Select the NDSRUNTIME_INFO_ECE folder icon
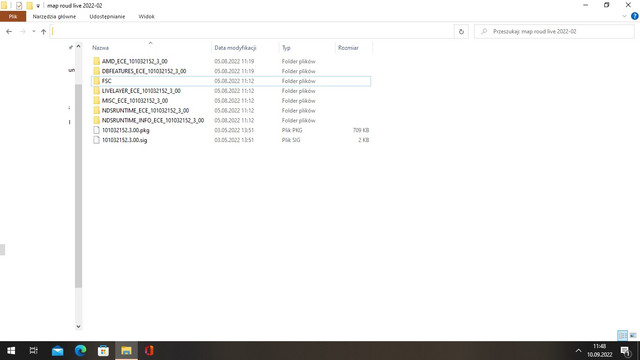This screenshot has width=640, height=360. 96,120
